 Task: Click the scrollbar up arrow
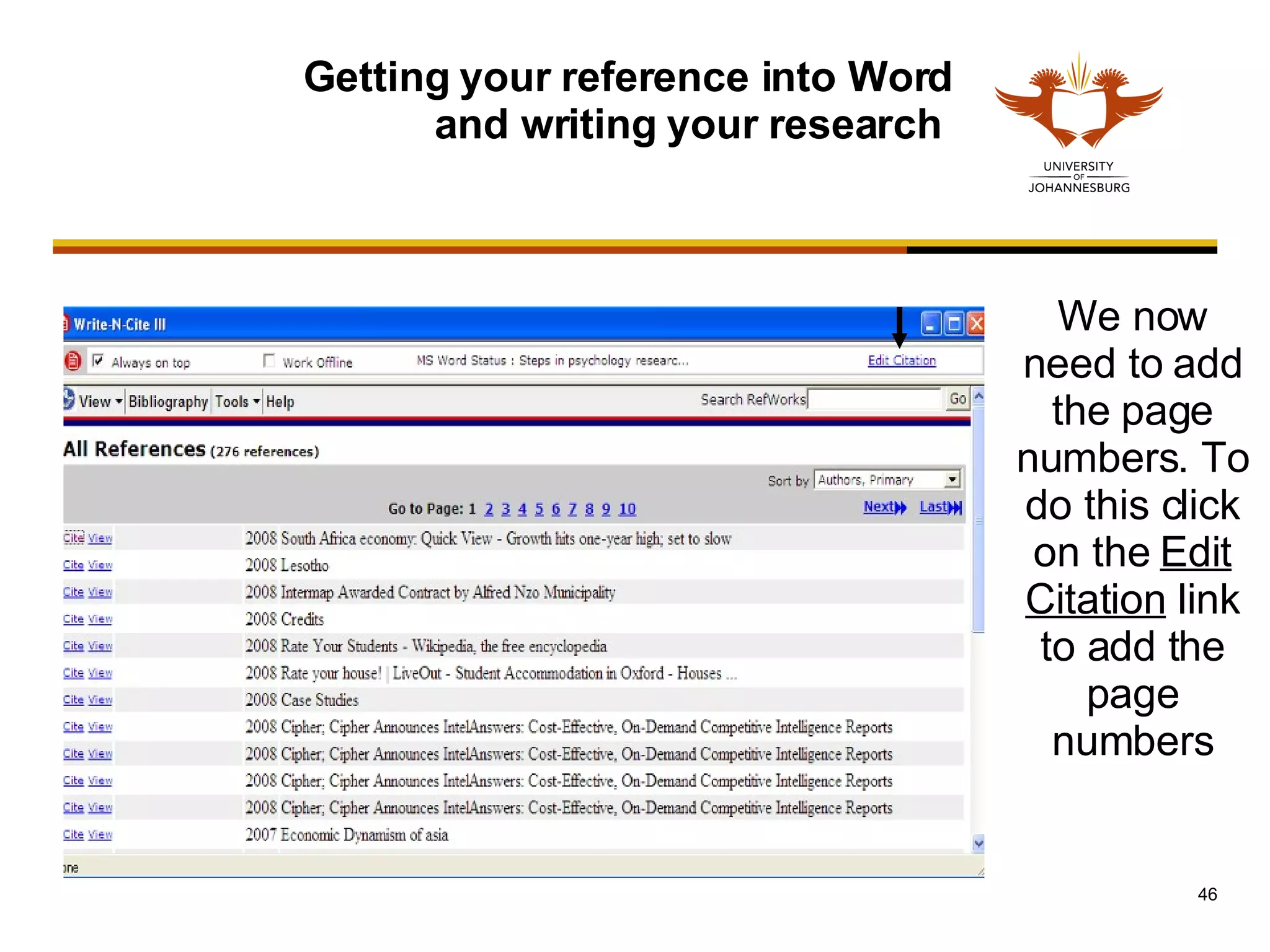pos(979,395)
